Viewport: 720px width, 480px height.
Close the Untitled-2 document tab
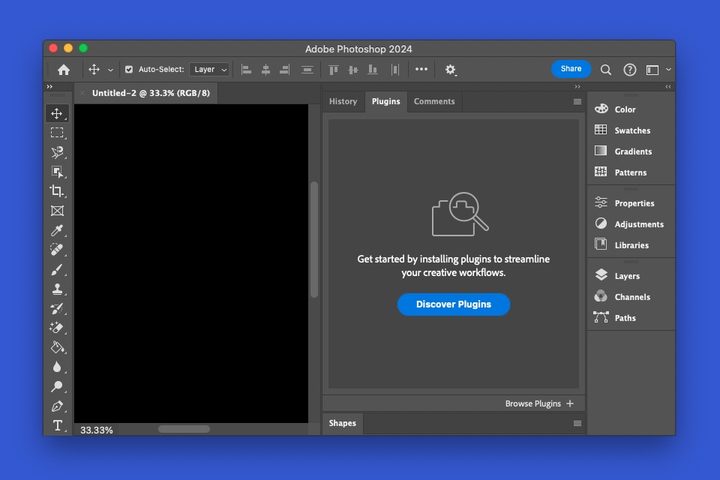82,93
